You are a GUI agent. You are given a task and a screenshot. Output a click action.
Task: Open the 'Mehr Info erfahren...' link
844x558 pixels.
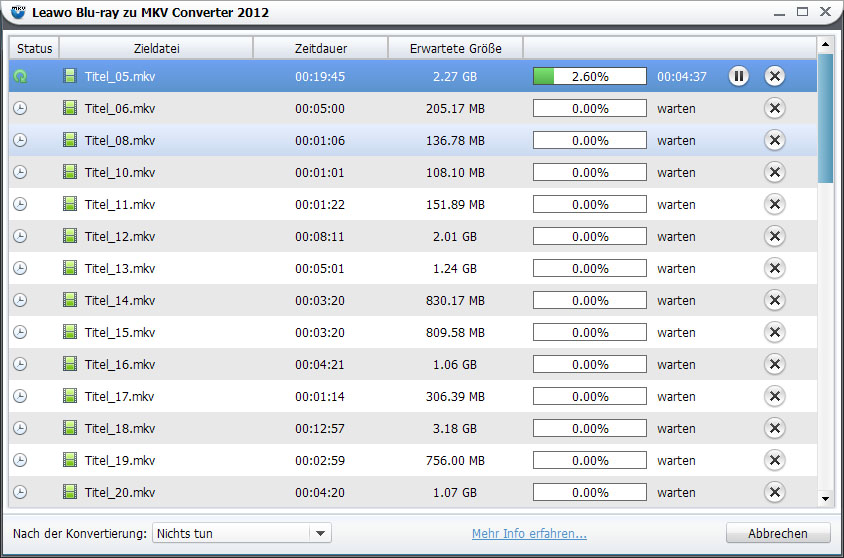[x=529, y=533]
